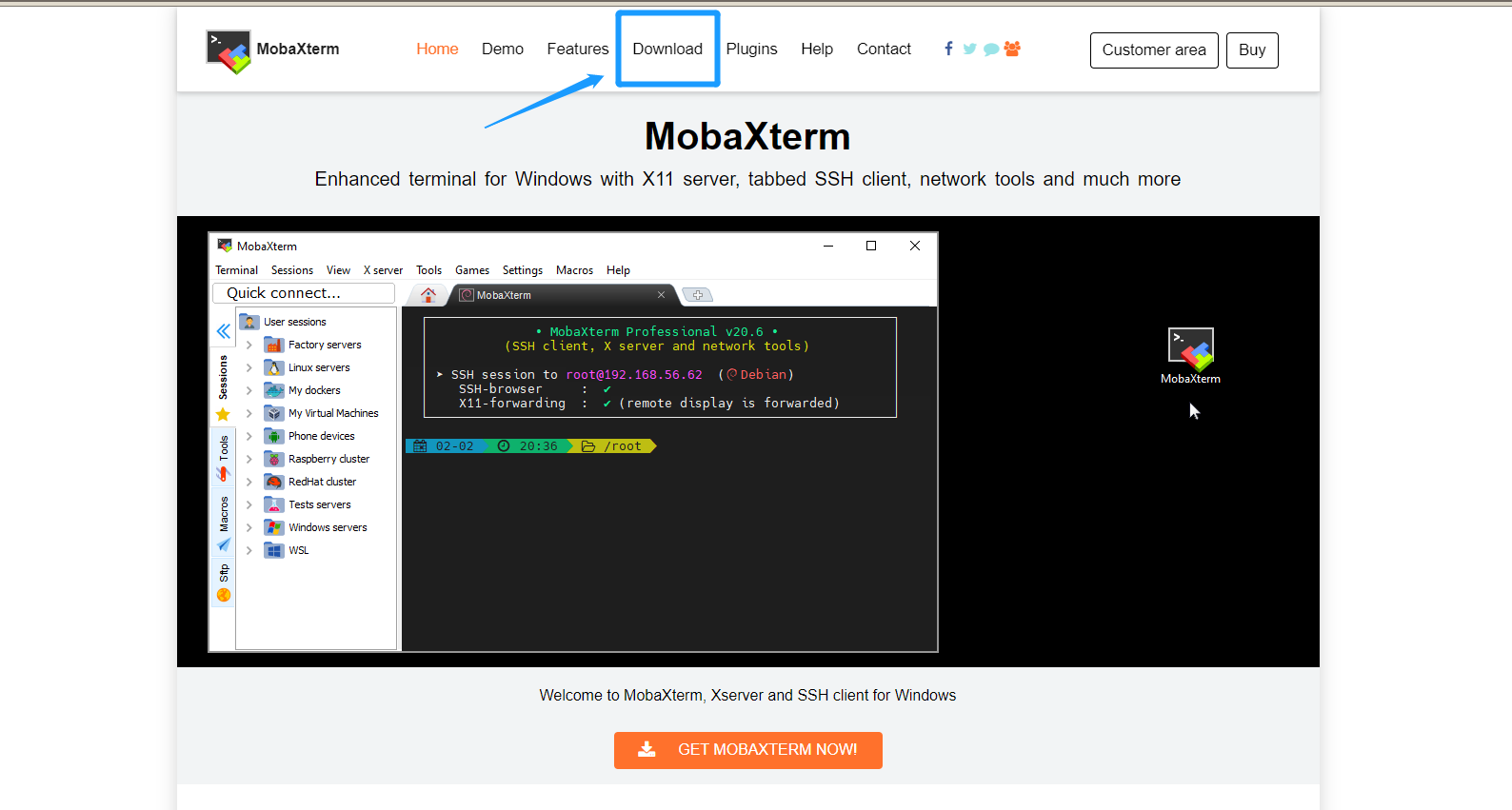The height and width of the screenshot is (810, 1512).
Task: Collapse sidebar with double-chevron icon
Action: coord(223,331)
